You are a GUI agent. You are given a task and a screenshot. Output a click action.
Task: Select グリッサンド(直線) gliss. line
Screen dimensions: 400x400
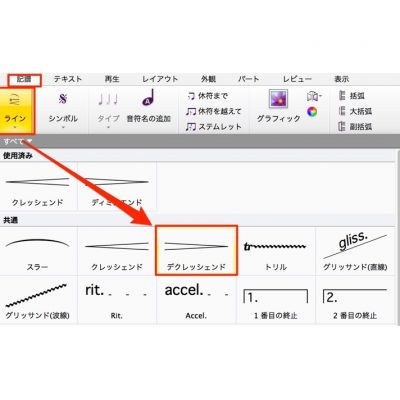pyautogui.click(x=355, y=251)
